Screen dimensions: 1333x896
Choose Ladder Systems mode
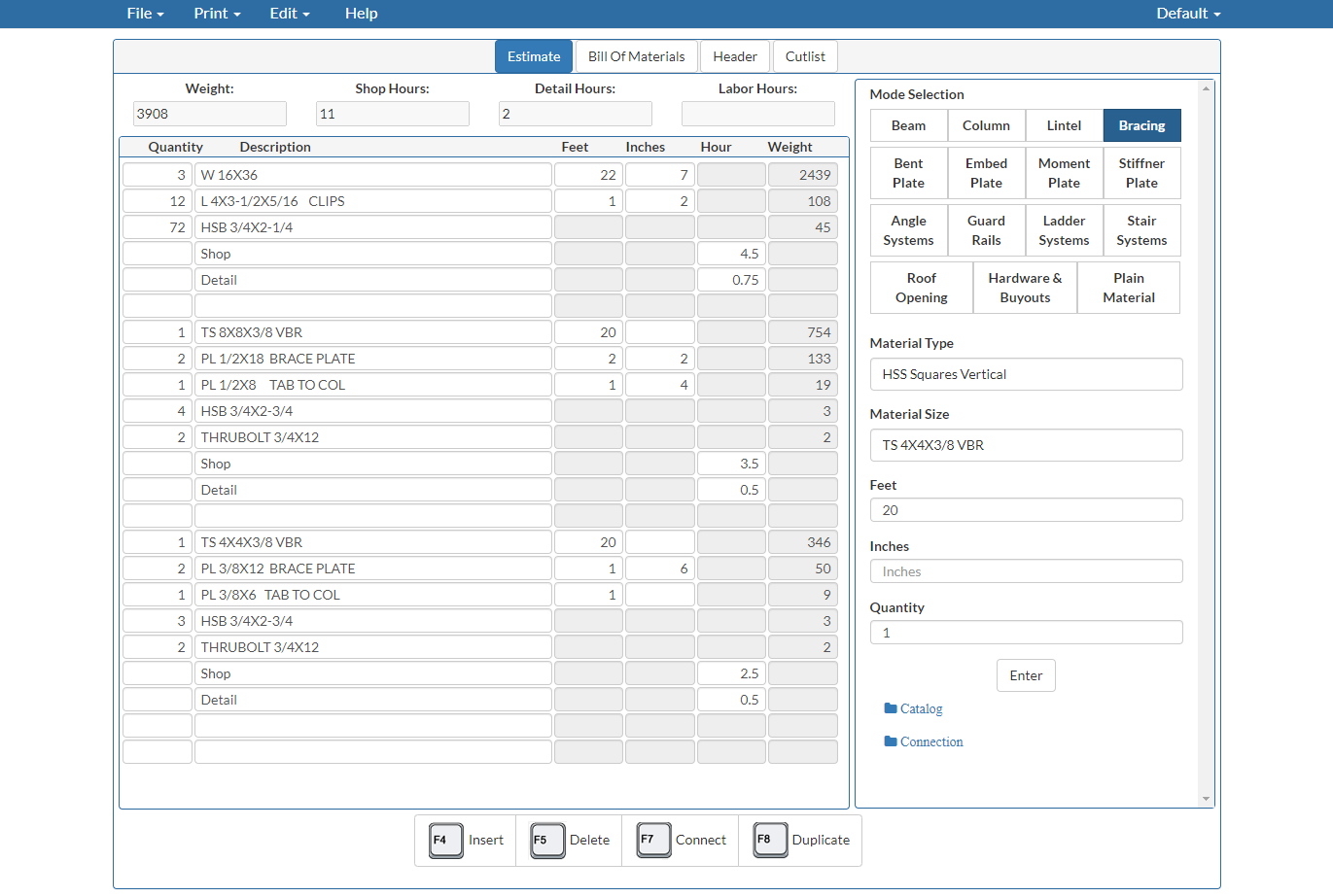[x=1065, y=230]
